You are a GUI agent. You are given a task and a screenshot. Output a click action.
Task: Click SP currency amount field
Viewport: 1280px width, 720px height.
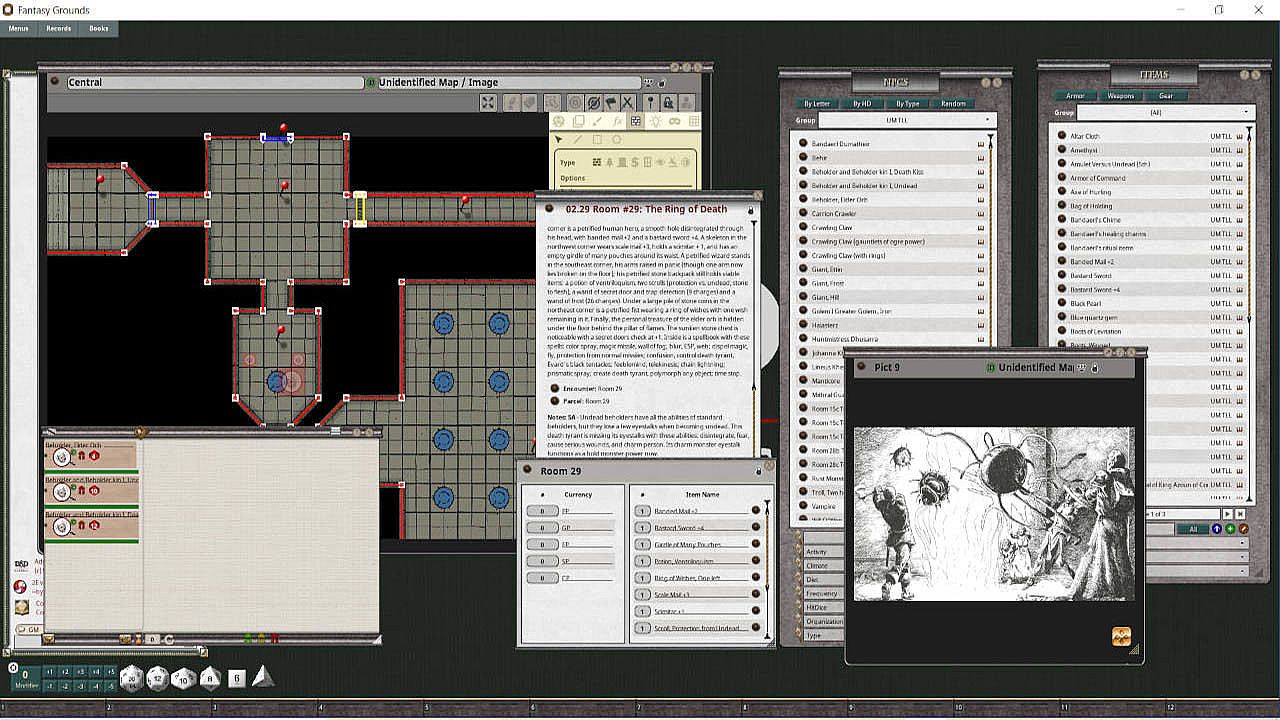tap(543, 561)
